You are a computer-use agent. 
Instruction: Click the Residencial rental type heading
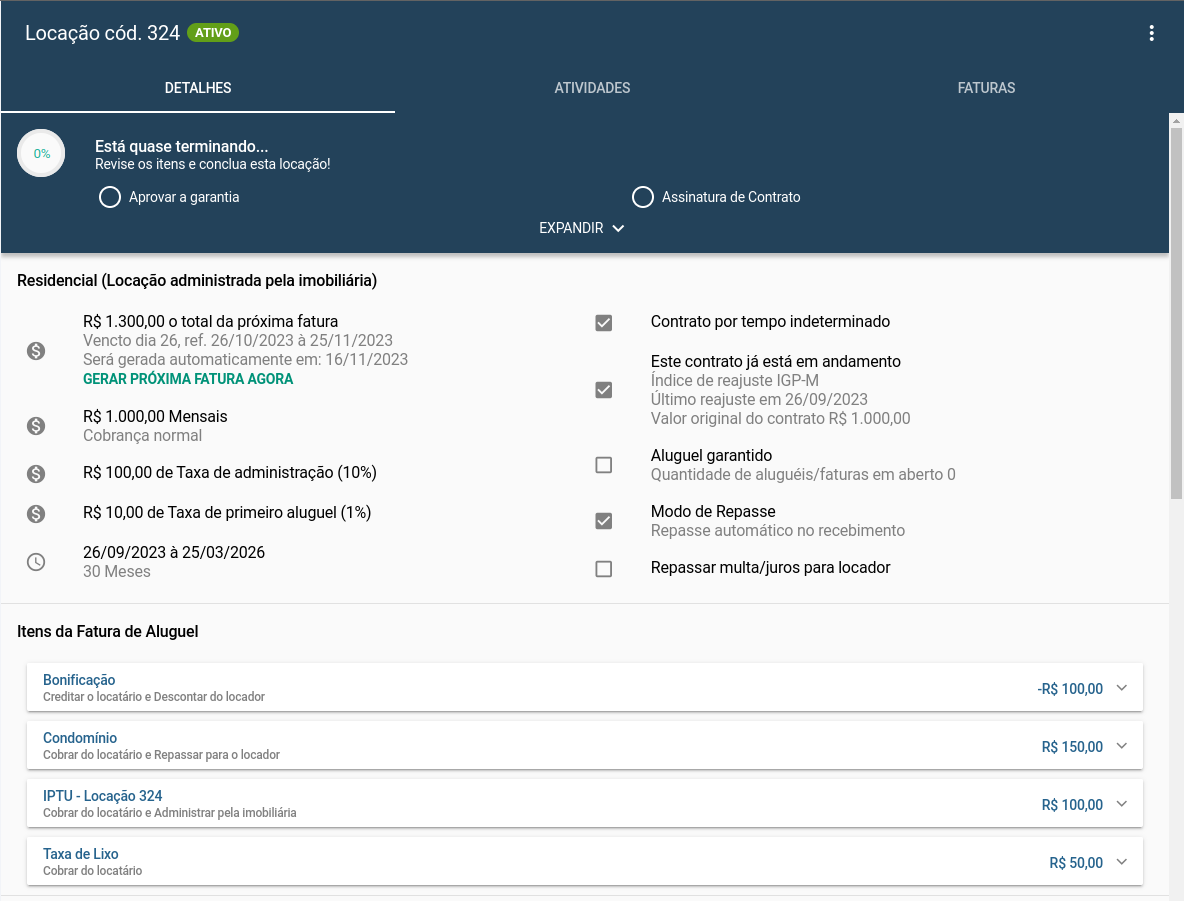[197, 281]
